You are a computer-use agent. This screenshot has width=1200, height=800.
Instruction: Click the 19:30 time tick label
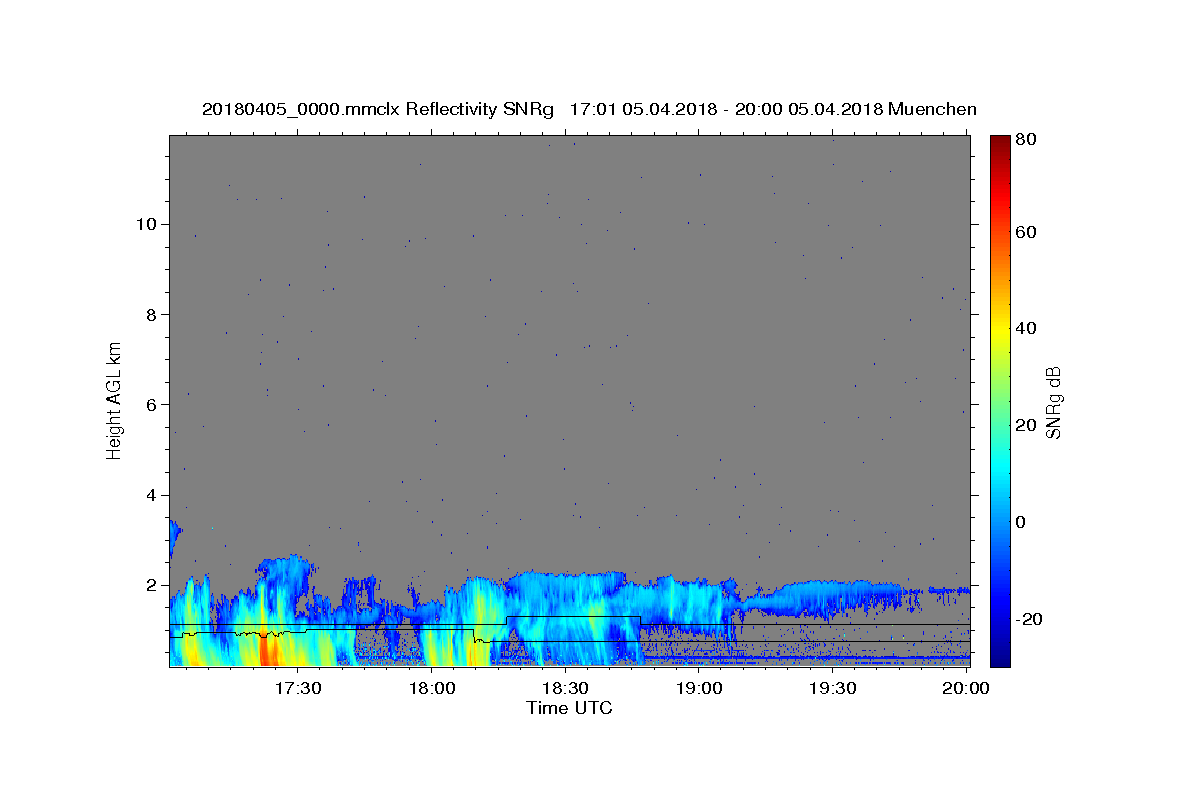[x=832, y=689]
